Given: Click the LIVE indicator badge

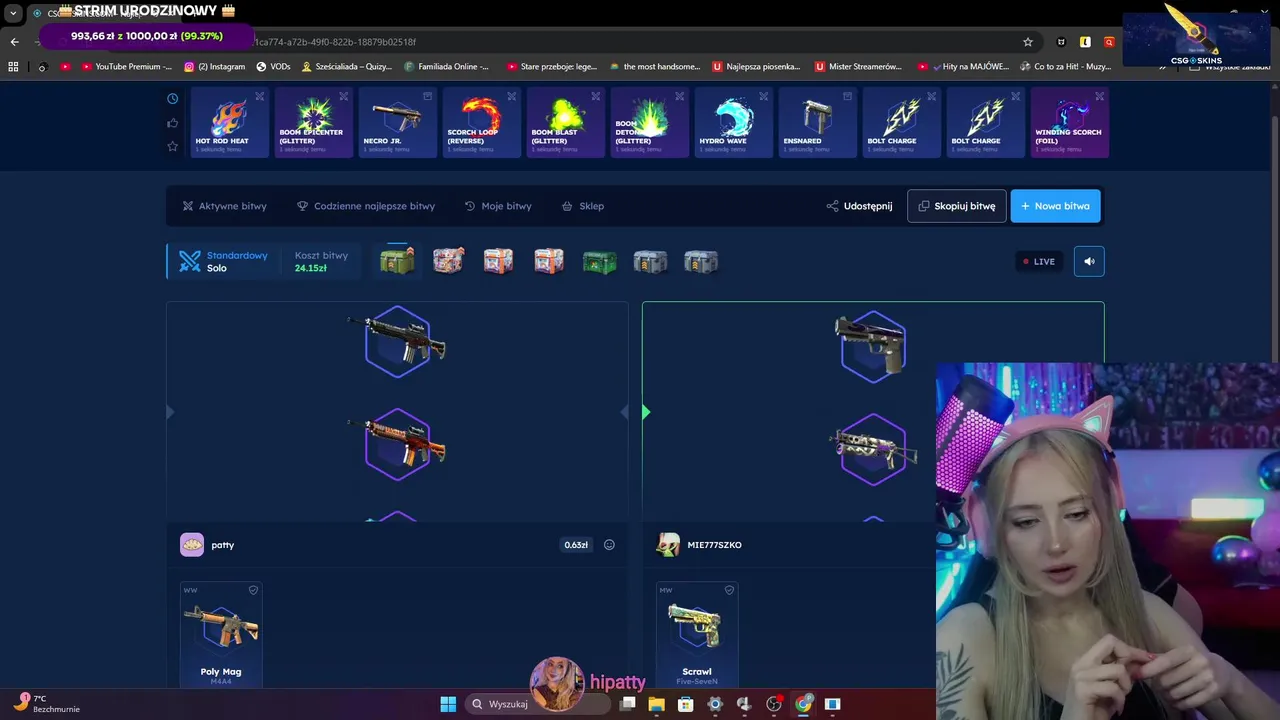Looking at the screenshot, I should [x=1039, y=261].
